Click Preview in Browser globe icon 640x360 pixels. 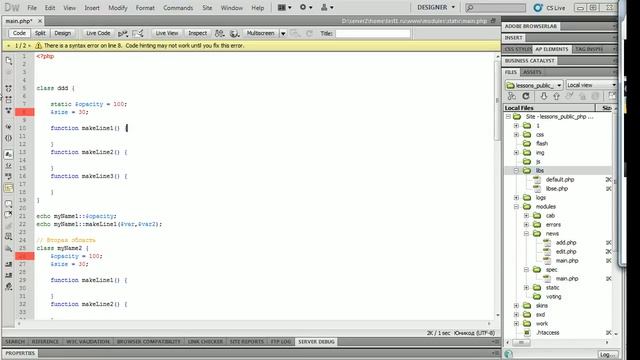pos(234,33)
